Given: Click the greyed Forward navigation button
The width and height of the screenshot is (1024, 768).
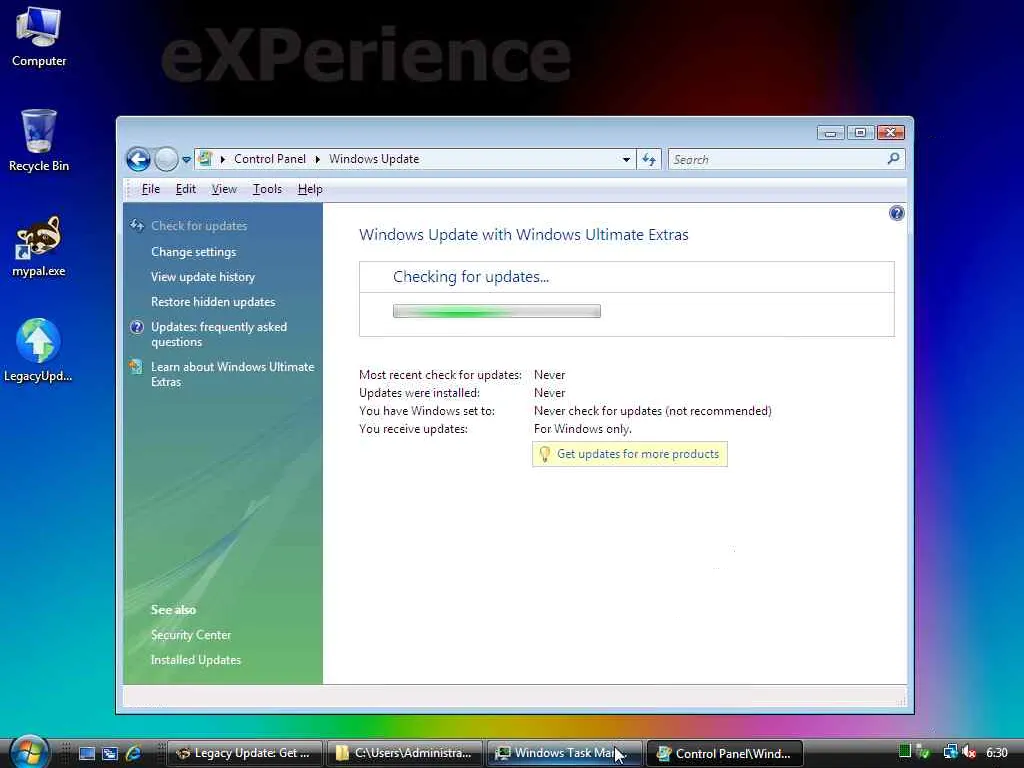Looking at the screenshot, I should [x=167, y=159].
